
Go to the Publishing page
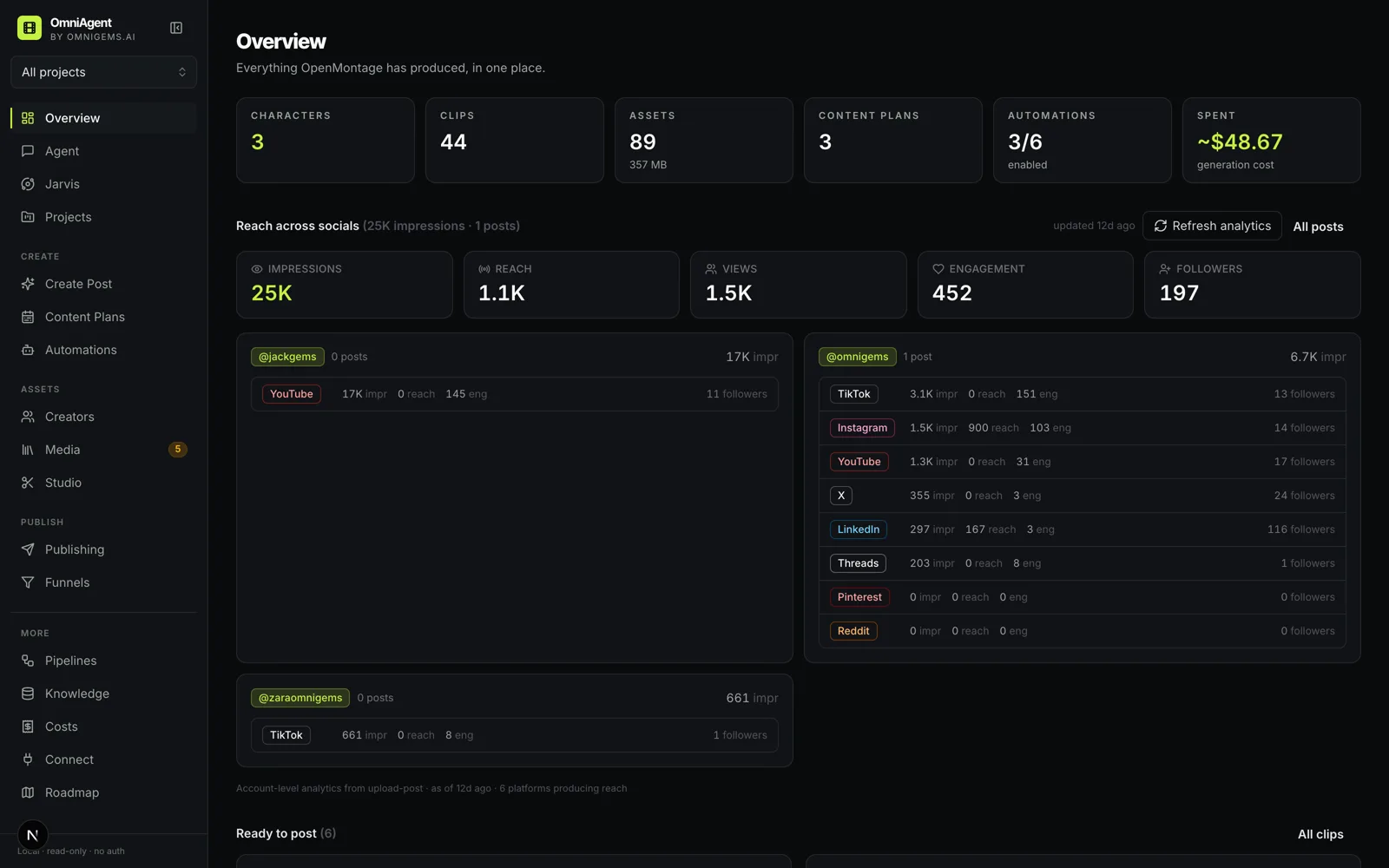click(x=103, y=549)
